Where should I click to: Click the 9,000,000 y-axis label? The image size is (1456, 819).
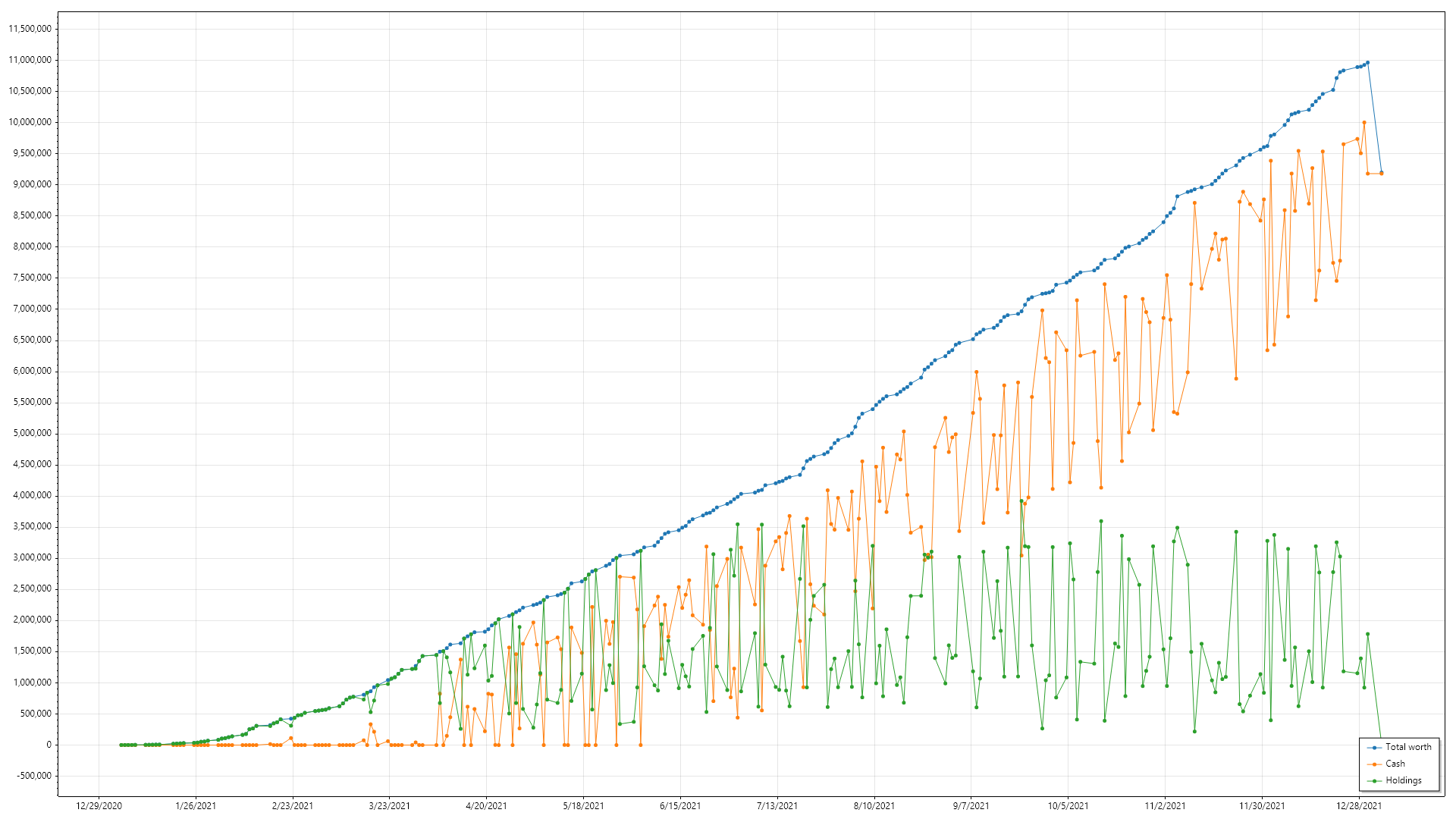tap(33, 184)
